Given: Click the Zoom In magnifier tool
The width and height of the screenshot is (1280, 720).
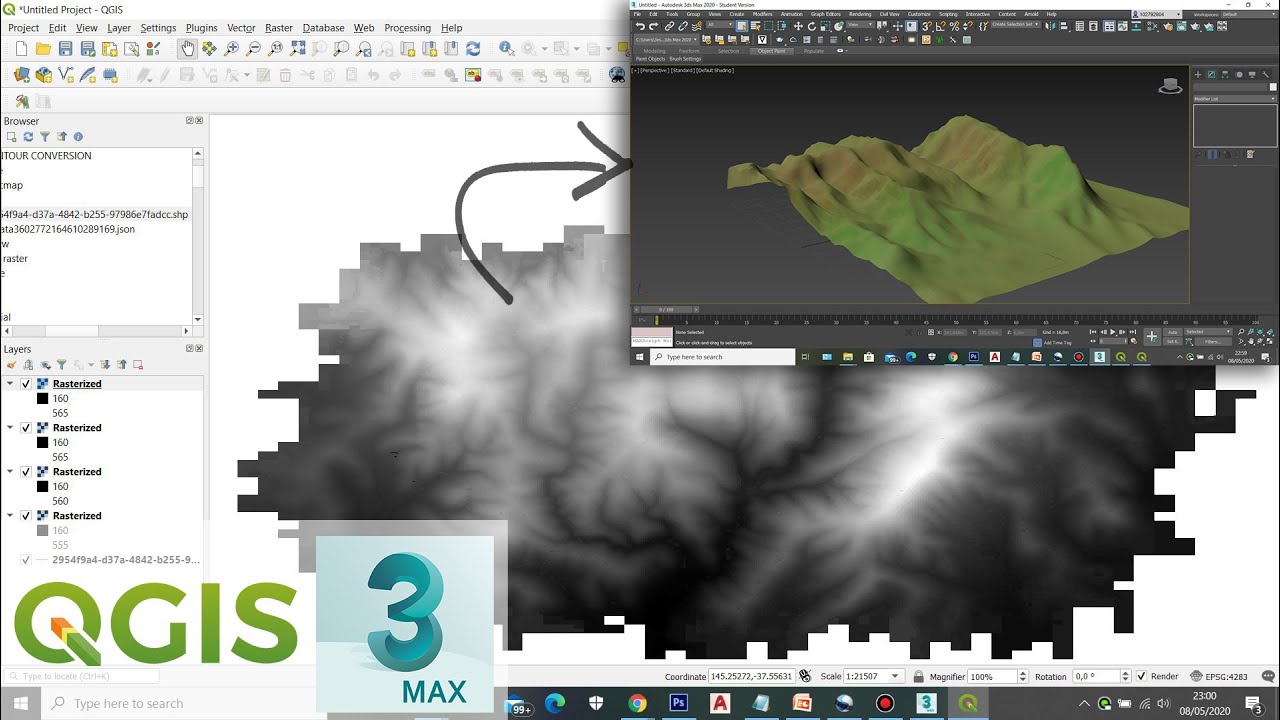Looking at the screenshot, I should [x=232, y=48].
